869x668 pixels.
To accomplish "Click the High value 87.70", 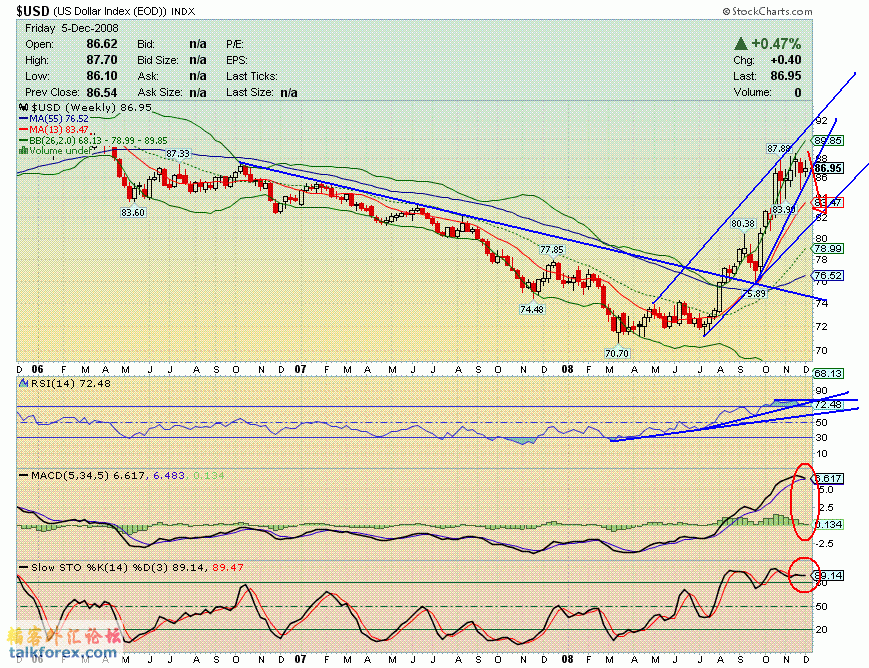I will click(x=102, y=60).
